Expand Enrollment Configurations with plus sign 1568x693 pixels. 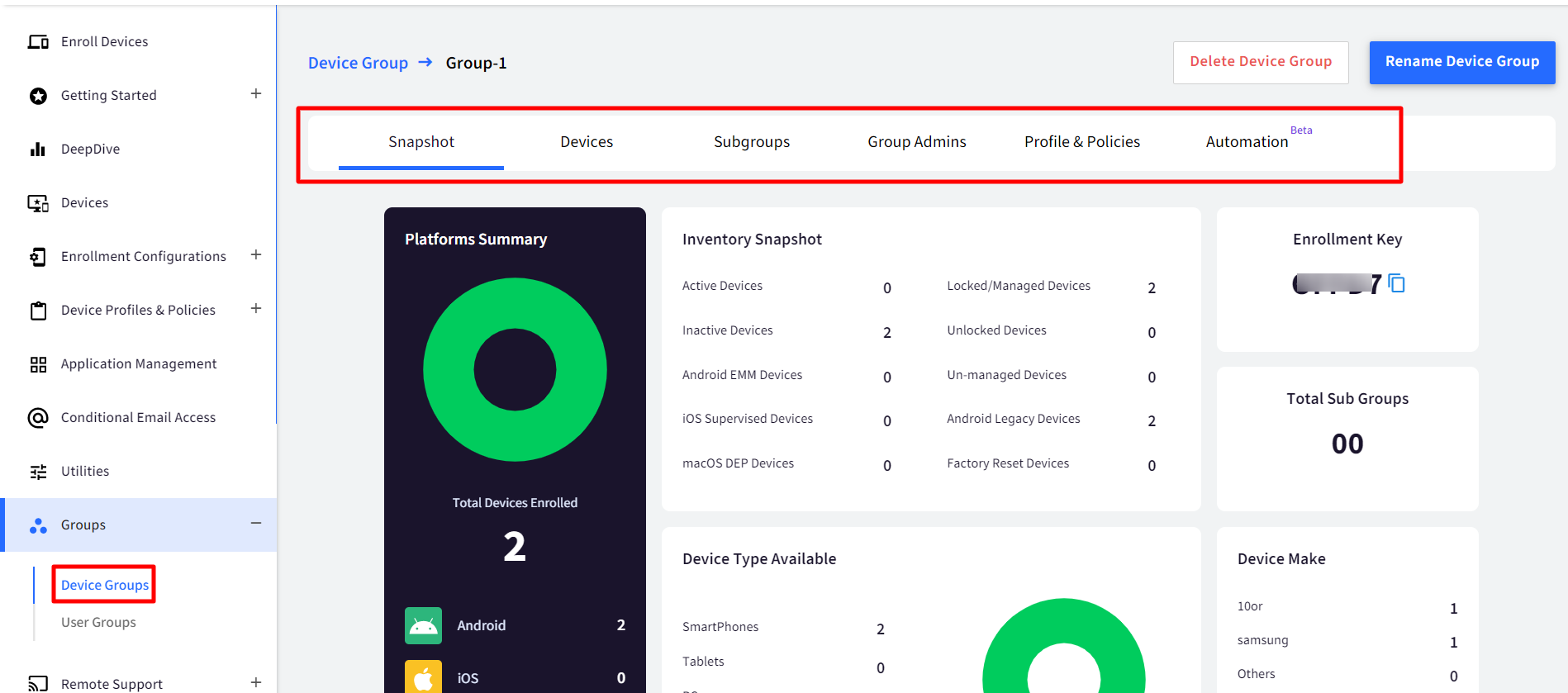coord(256,255)
